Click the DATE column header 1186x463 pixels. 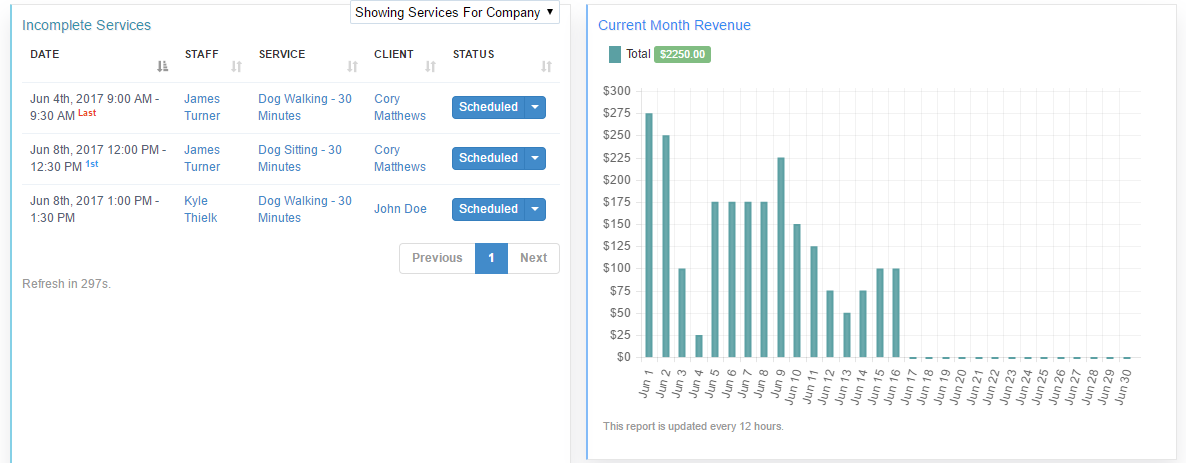pos(45,54)
